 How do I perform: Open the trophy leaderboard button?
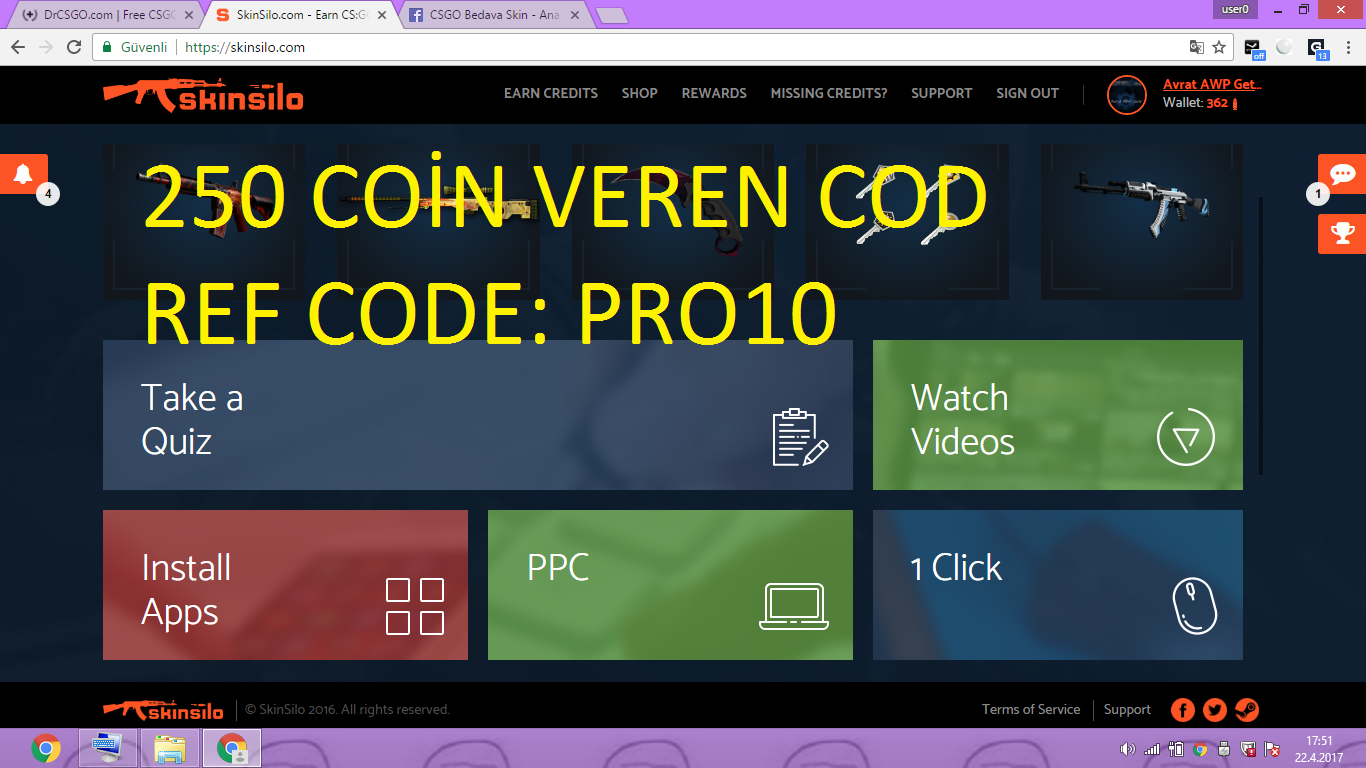point(1342,233)
